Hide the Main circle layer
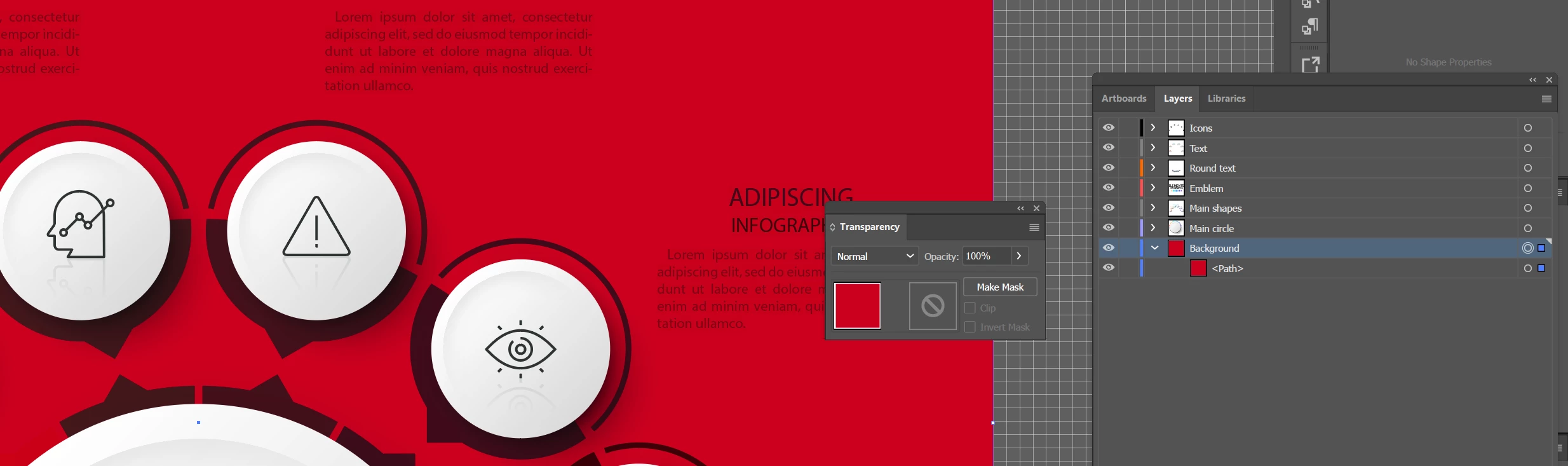 point(1109,228)
